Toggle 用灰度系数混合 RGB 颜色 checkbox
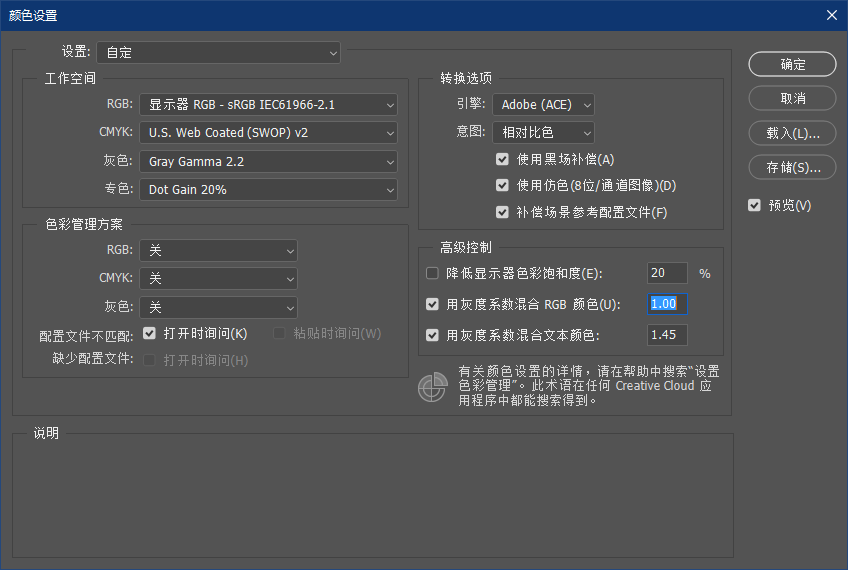Image resolution: width=848 pixels, height=570 pixels. tap(433, 304)
